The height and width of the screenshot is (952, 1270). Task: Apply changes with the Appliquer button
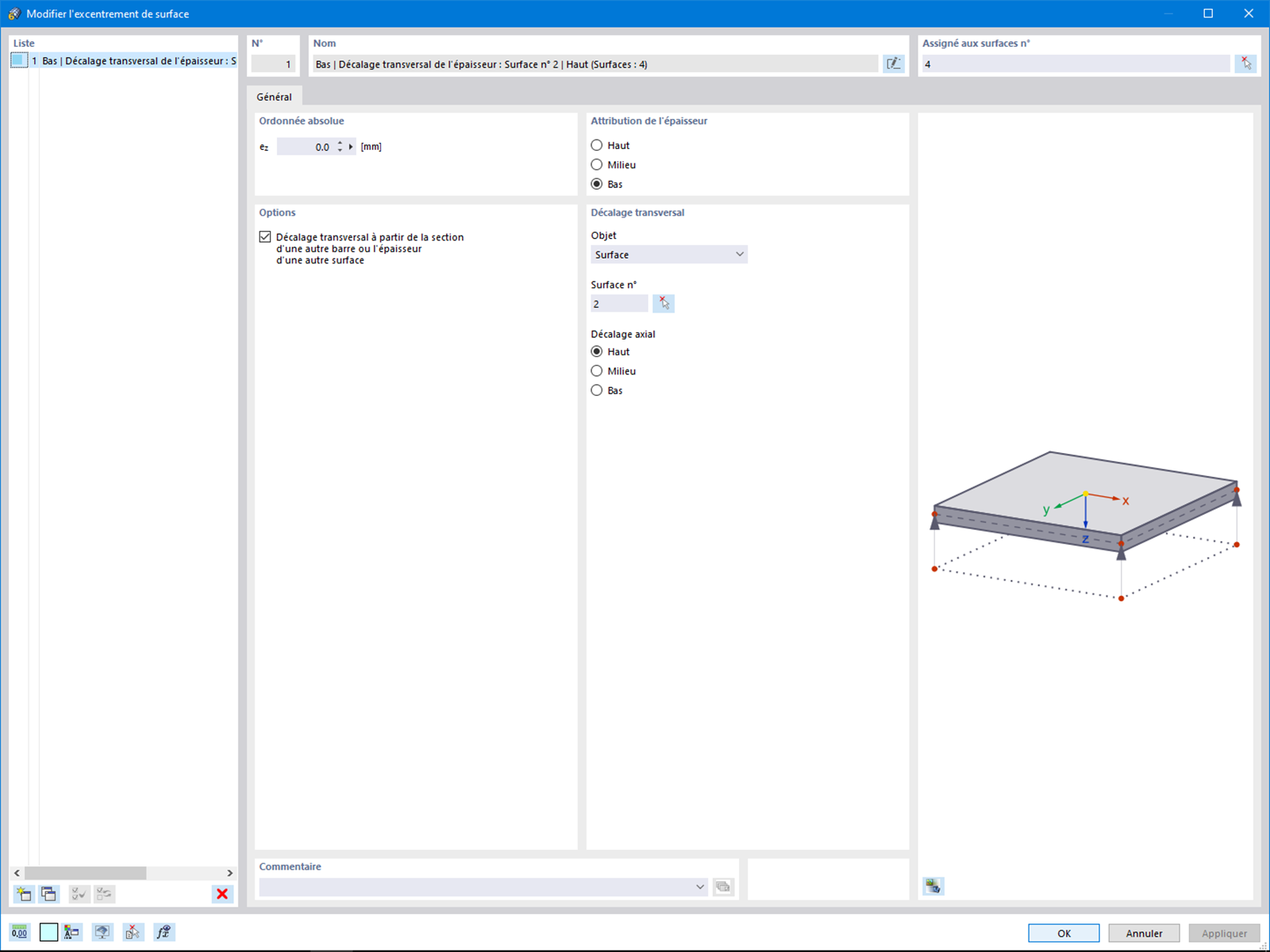tap(1223, 933)
